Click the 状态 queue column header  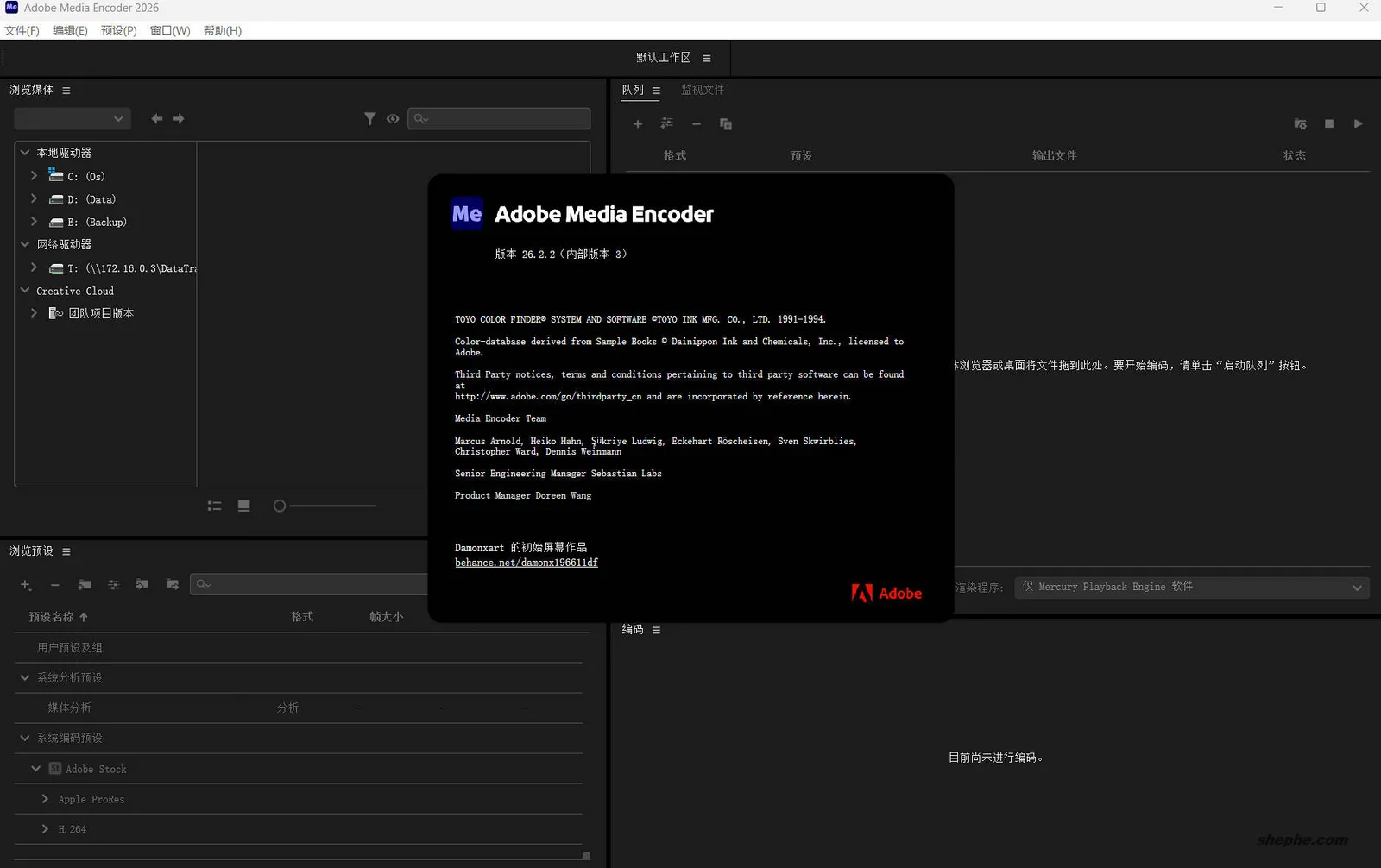[1294, 156]
